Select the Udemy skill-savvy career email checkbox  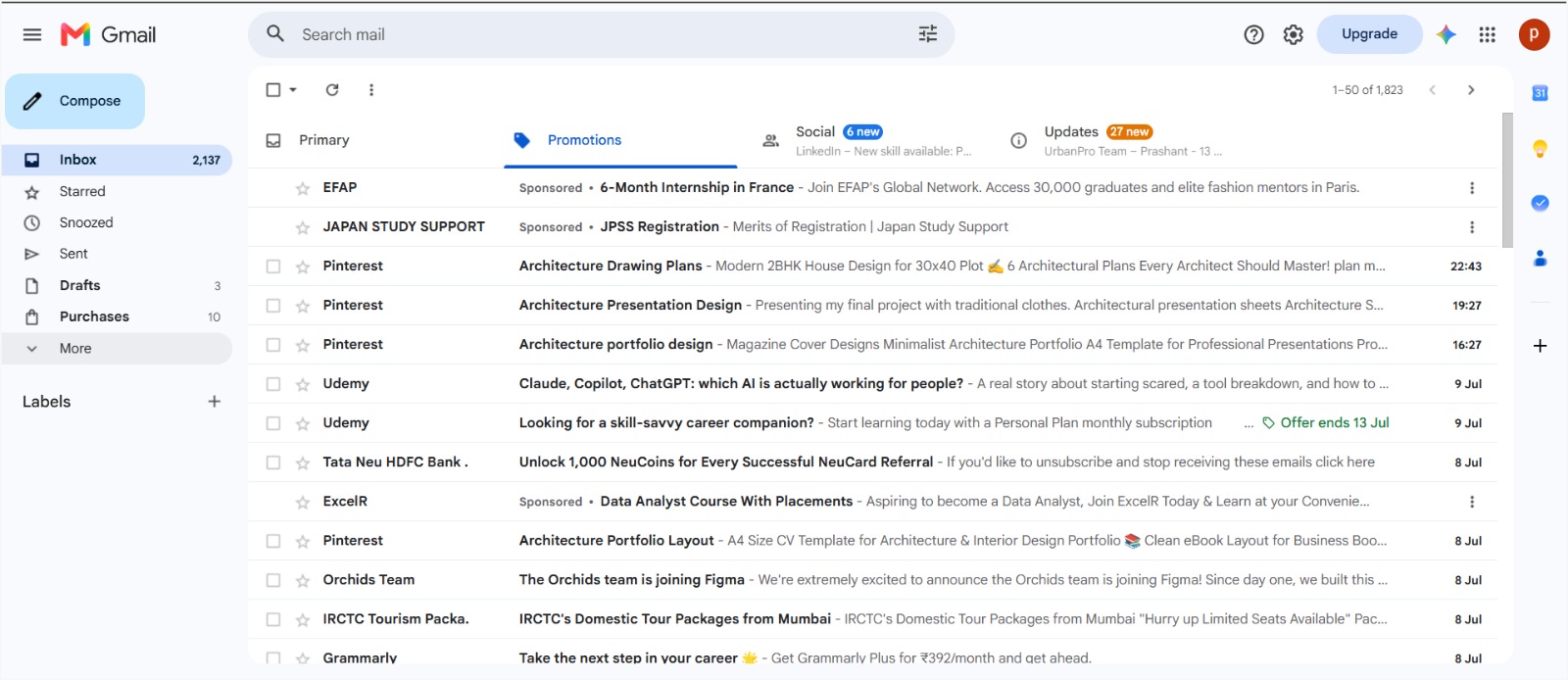[273, 423]
